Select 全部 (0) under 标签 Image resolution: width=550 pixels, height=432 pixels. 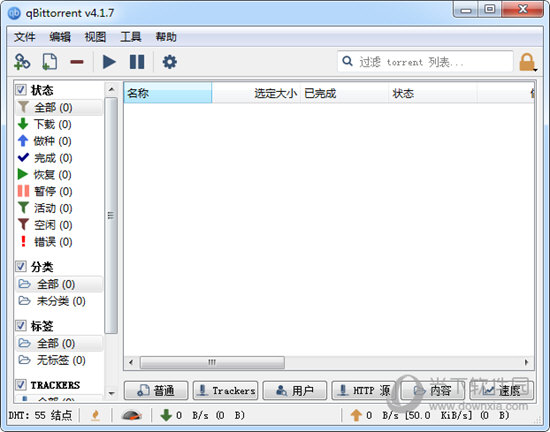tap(59, 343)
